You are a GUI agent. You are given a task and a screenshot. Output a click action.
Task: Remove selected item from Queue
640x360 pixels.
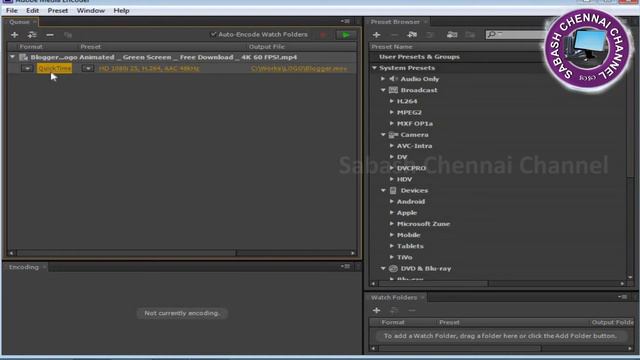[50, 35]
